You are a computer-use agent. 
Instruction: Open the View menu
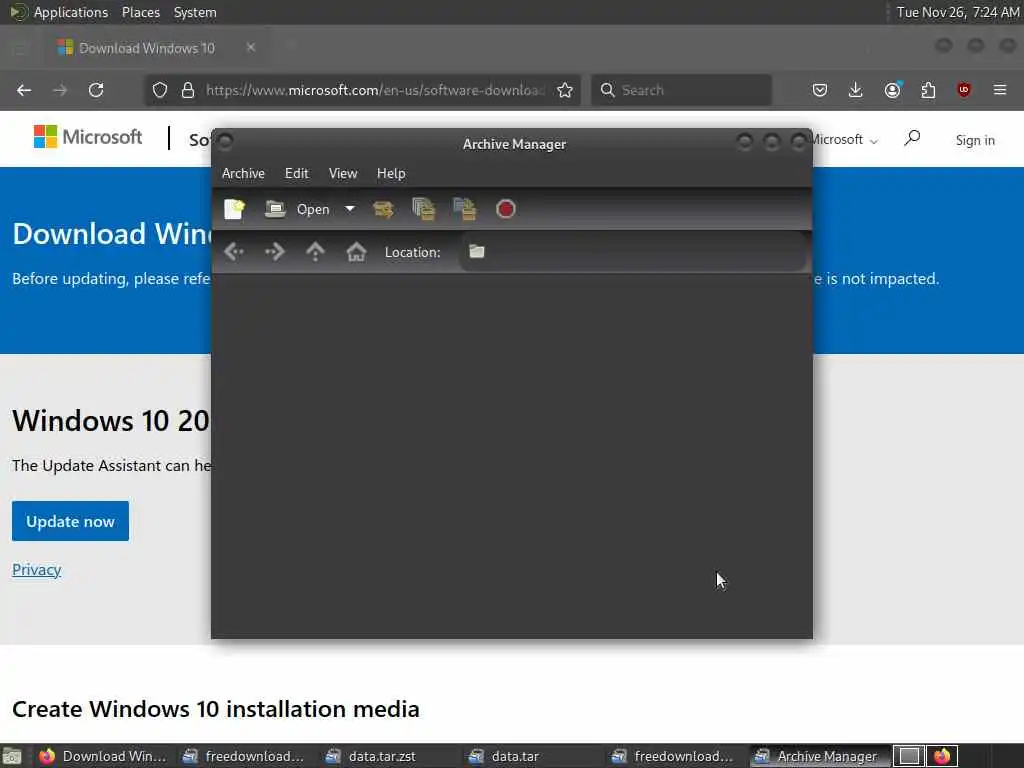tap(343, 174)
